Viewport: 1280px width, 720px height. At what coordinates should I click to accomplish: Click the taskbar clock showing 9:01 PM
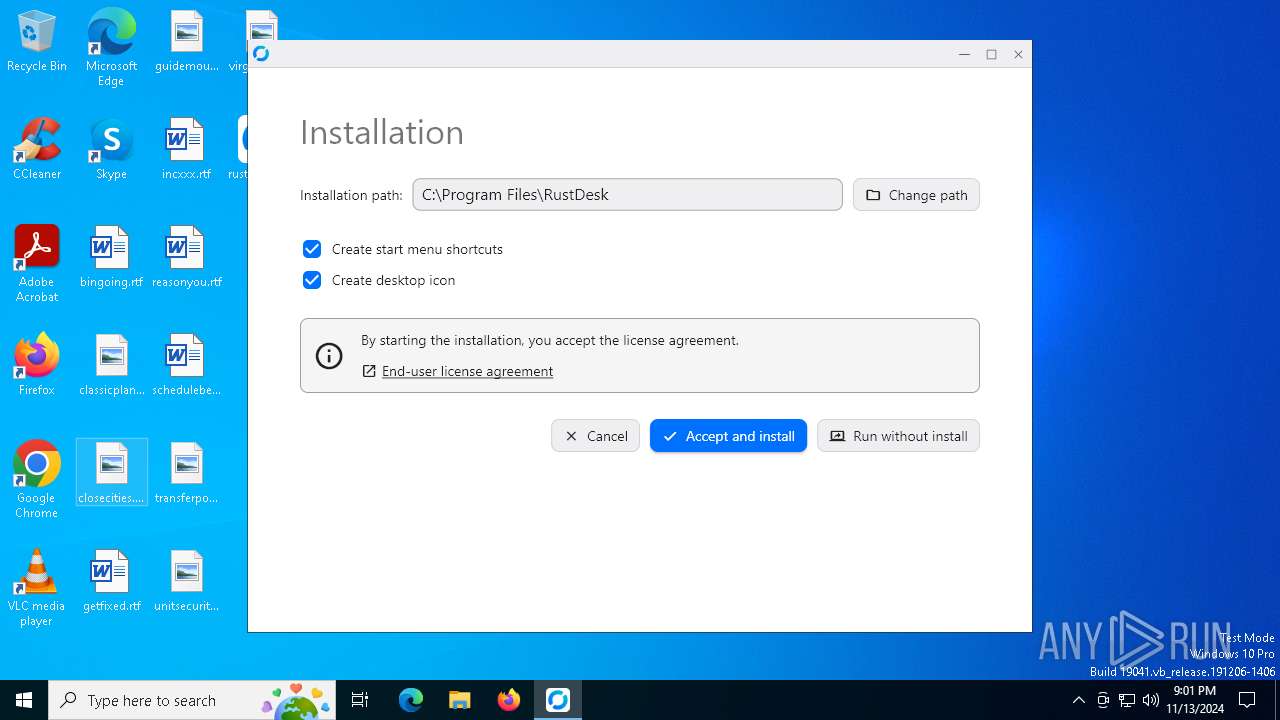(1195, 700)
